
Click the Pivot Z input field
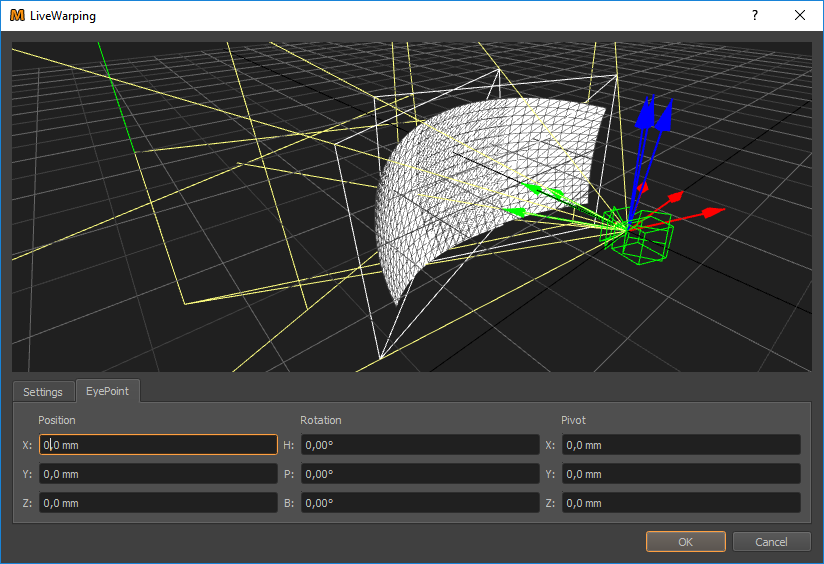[681, 503]
